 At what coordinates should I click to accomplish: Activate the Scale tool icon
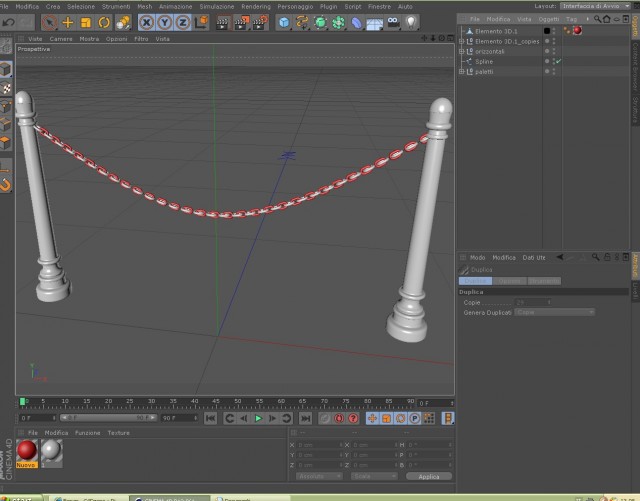[86, 22]
